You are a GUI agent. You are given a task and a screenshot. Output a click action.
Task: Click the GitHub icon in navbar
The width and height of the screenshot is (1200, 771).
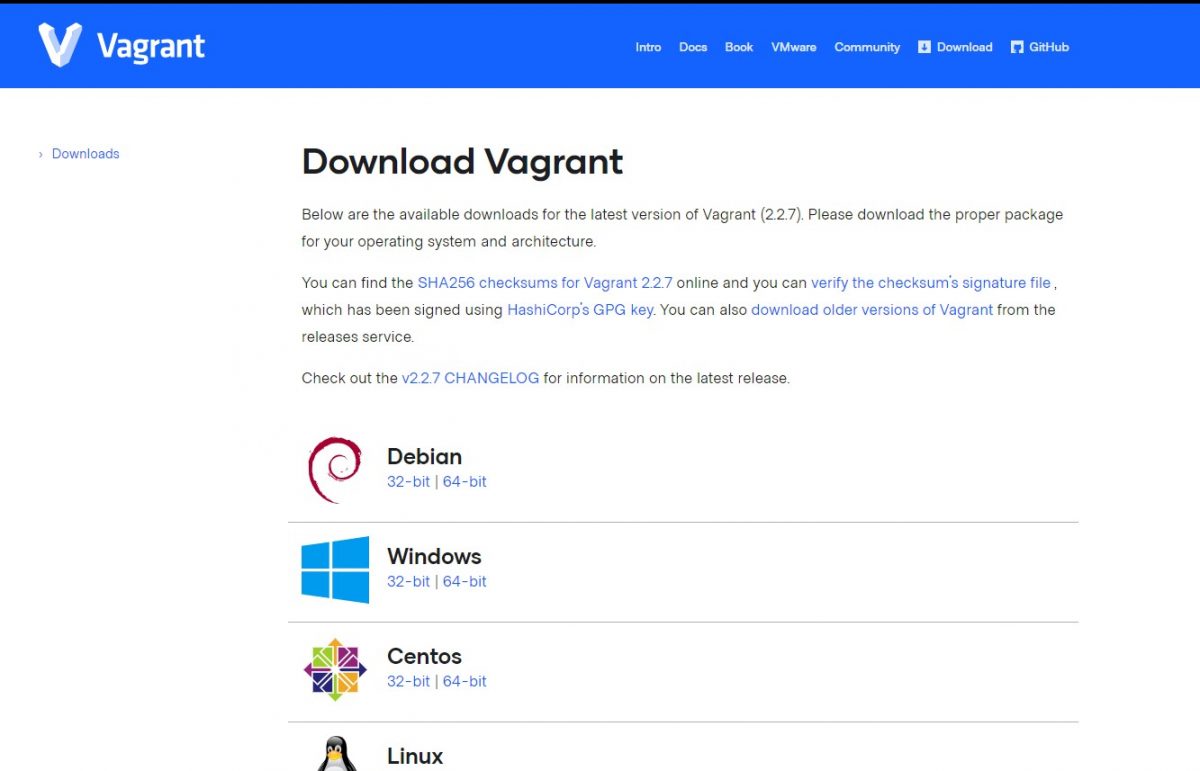click(1017, 47)
